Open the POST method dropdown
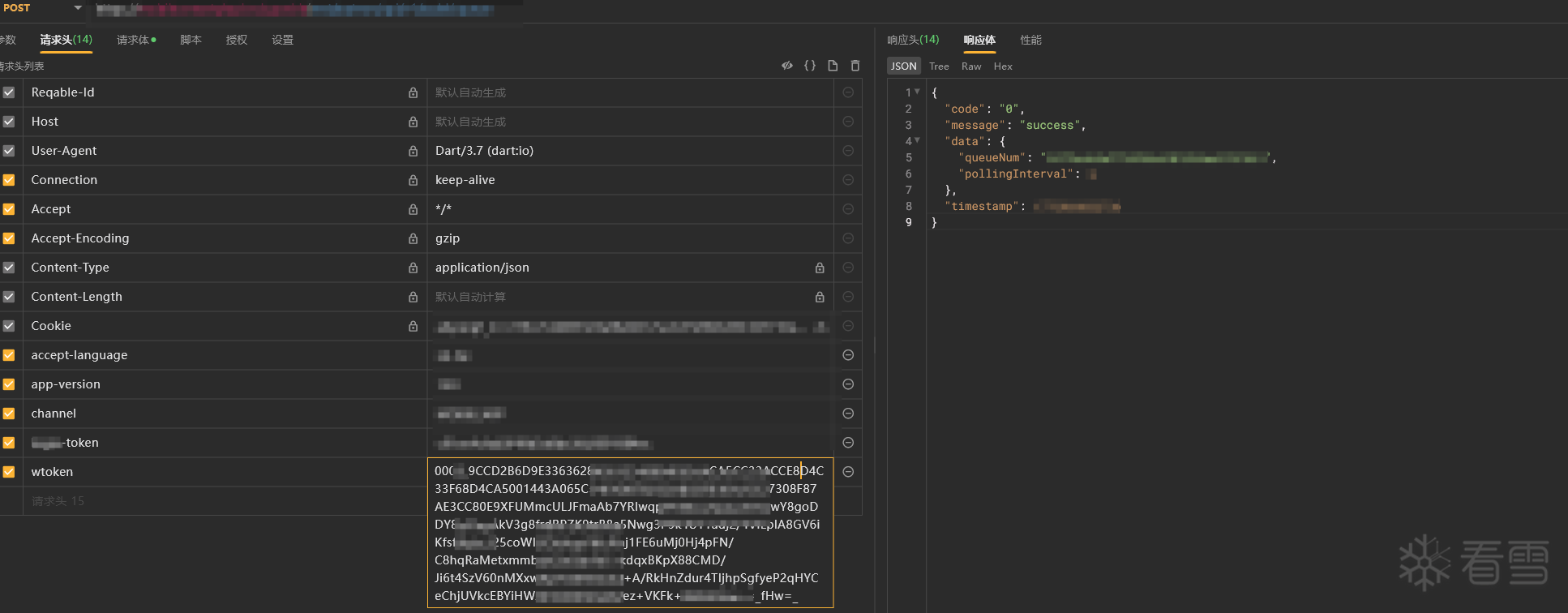The width and height of the screenshot is (1568, 613). (78, 8)
